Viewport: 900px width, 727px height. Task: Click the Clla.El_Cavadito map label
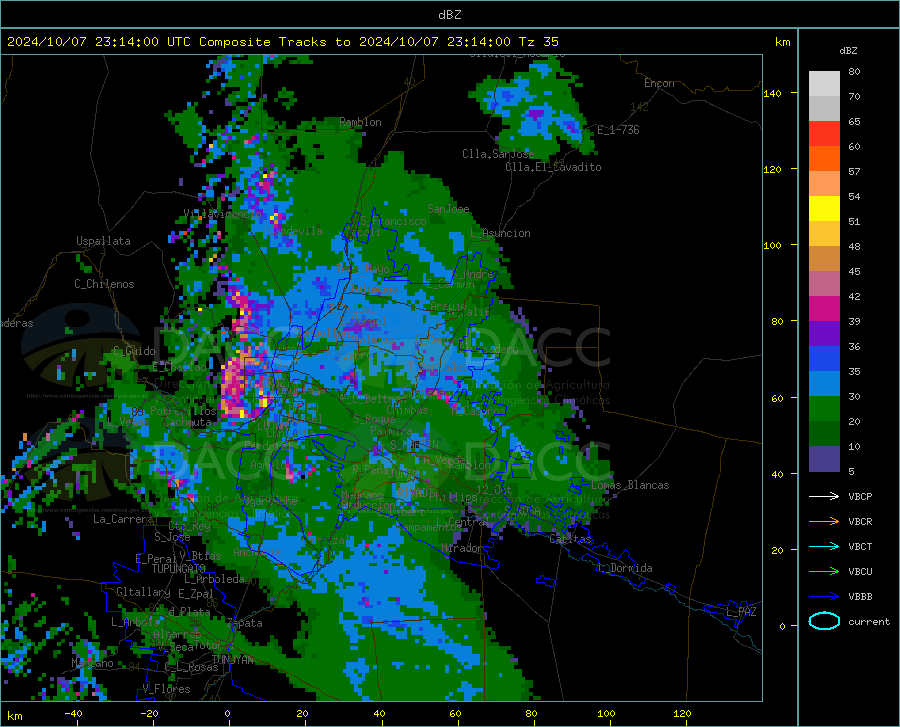553,167
